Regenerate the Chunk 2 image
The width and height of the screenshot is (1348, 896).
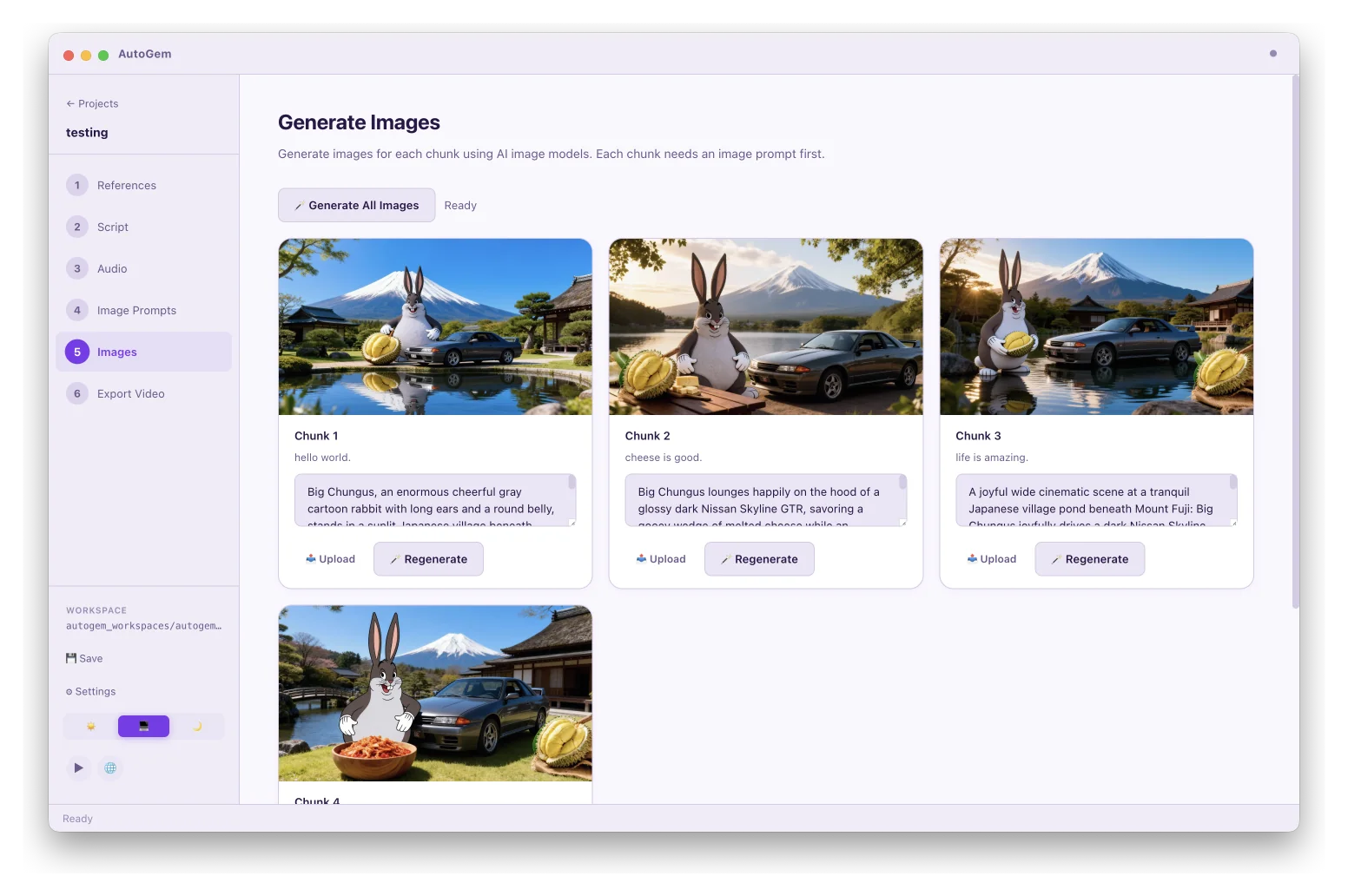point(759,559)
